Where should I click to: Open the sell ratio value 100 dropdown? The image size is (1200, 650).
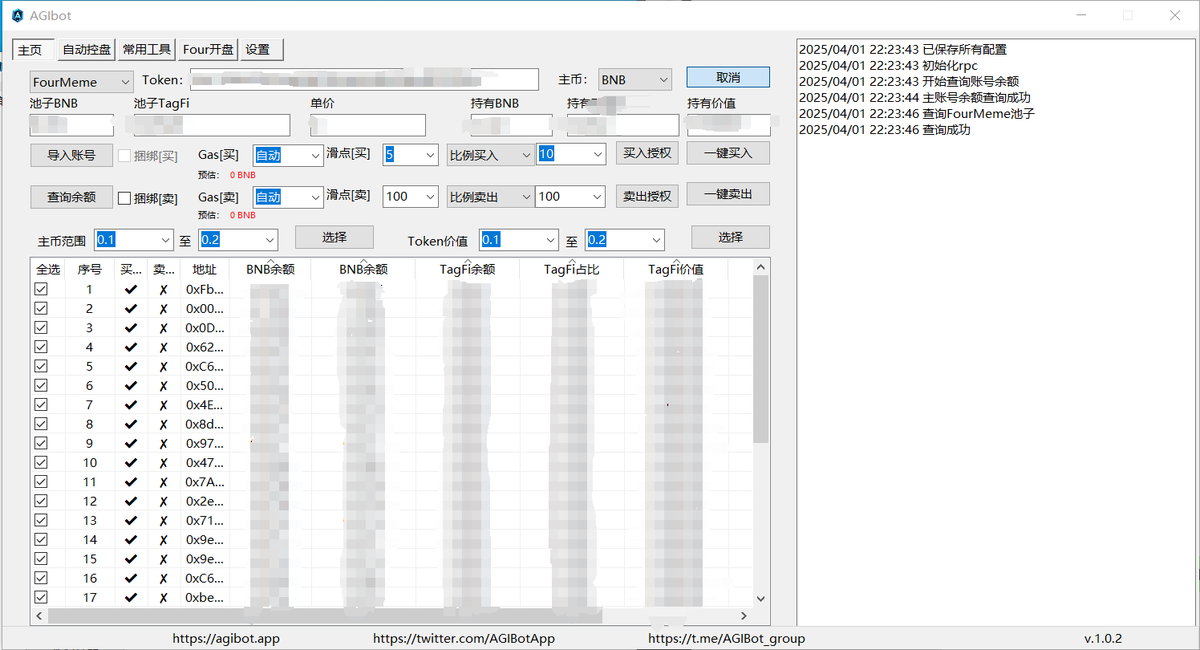pyautogui.click(x=570, y=196)
